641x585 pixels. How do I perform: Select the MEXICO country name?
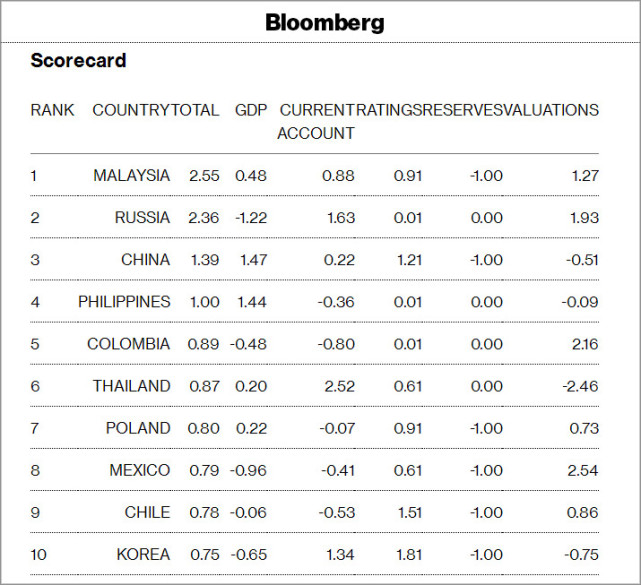140,470
